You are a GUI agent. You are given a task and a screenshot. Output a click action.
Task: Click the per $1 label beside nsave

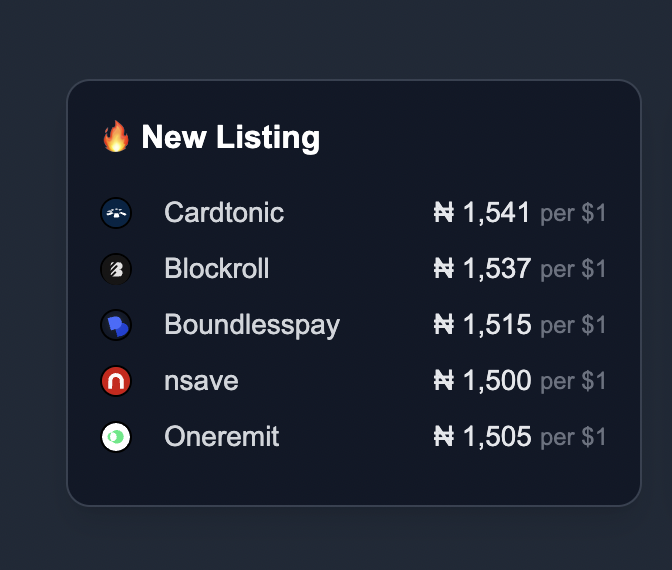[573, 382]
